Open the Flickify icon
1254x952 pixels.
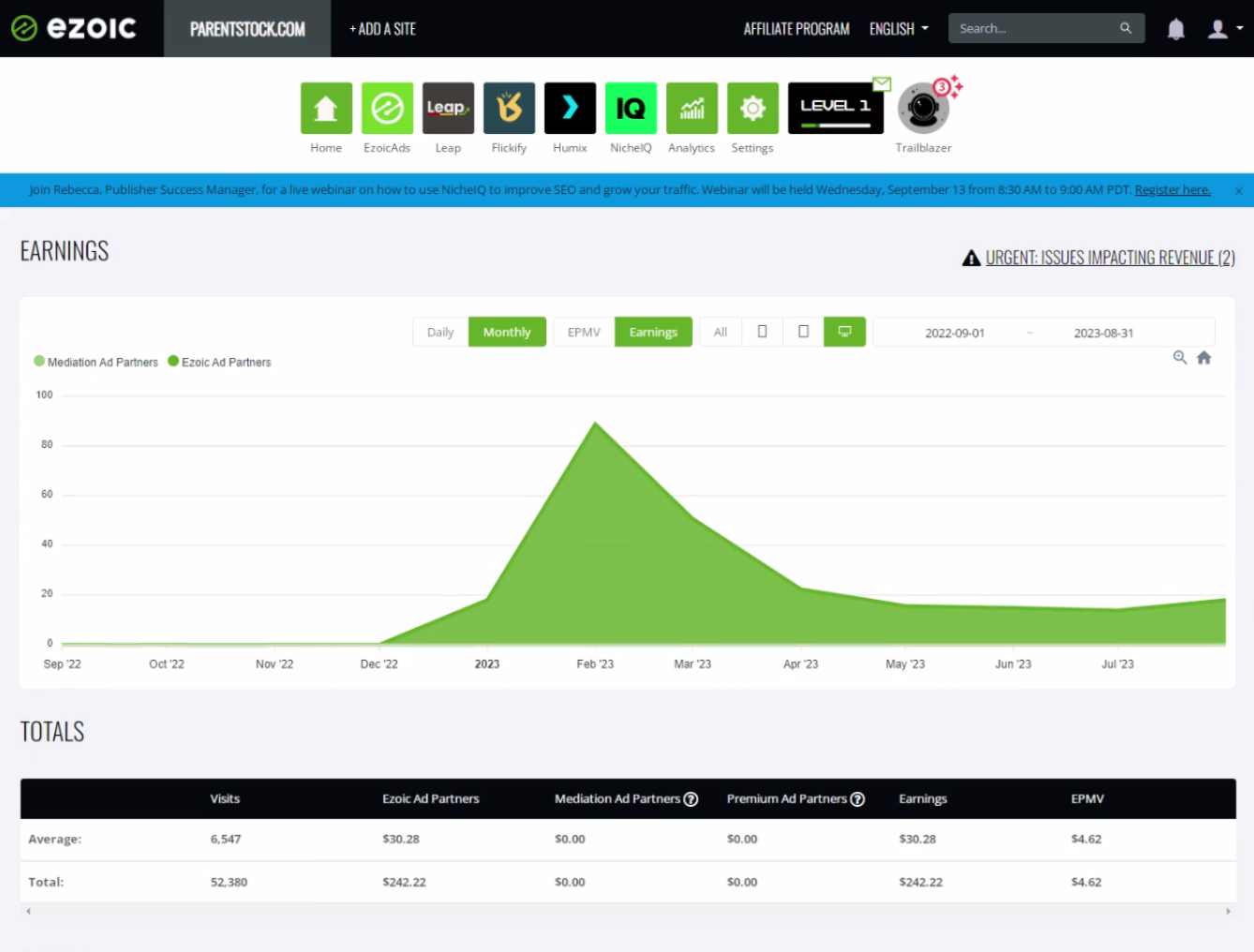(509, 109)
